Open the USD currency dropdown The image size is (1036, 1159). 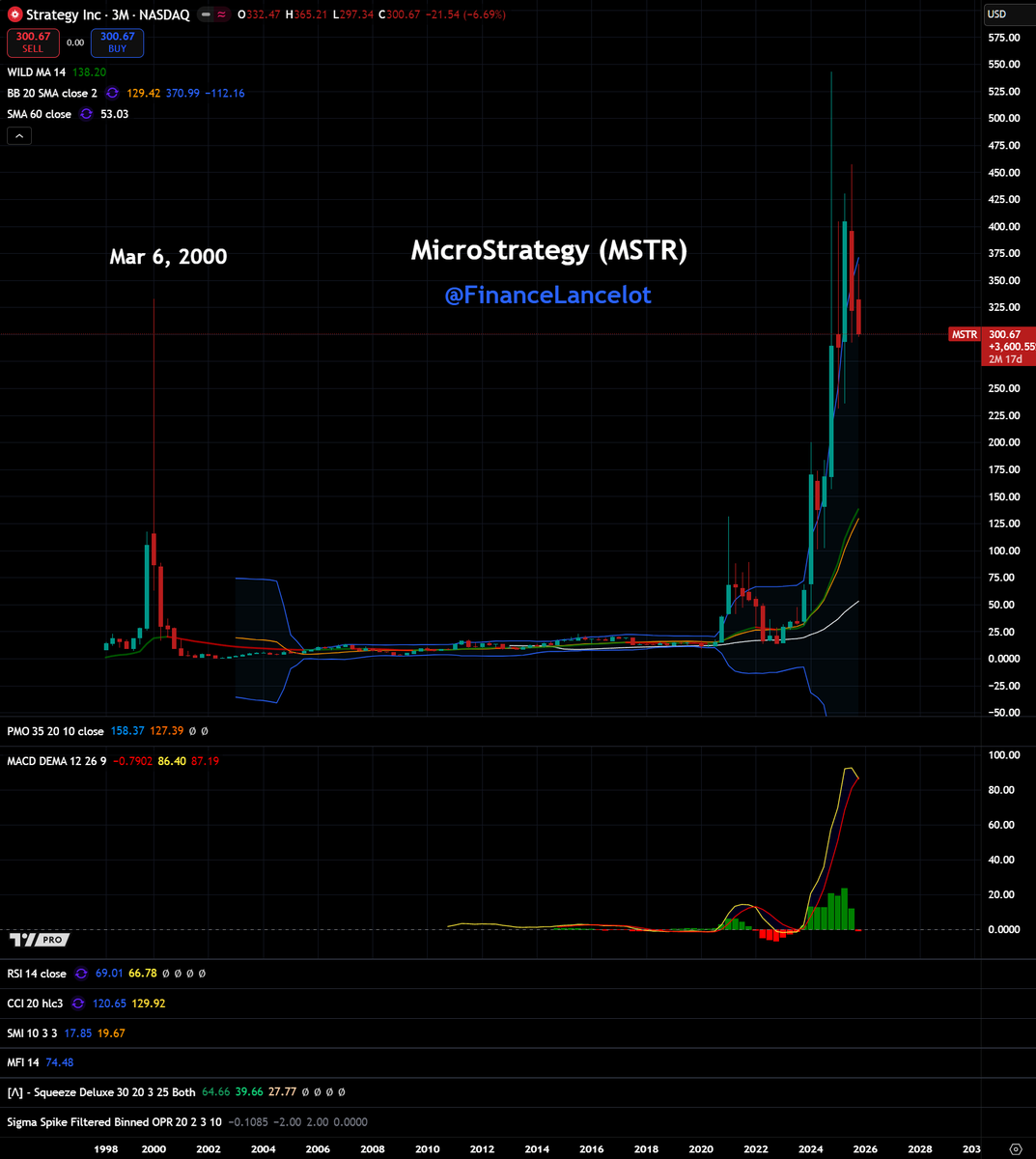1009,14
